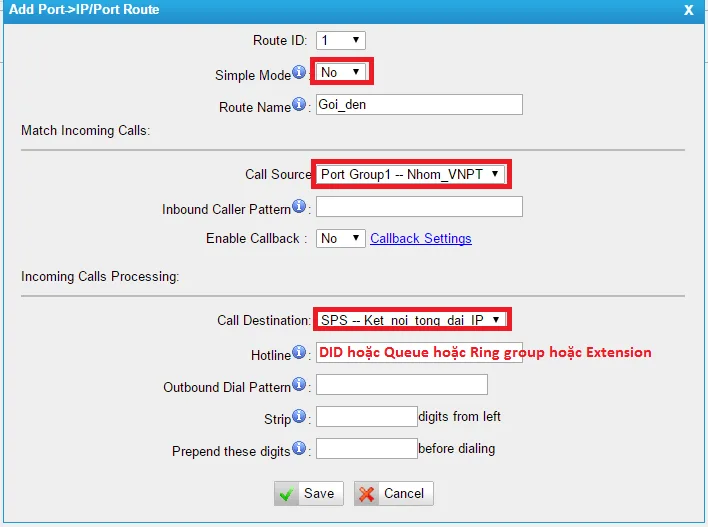Focus the Inbound Caller Pattern field
Screen dimensions: 708x527
click(x=419, y=207)
